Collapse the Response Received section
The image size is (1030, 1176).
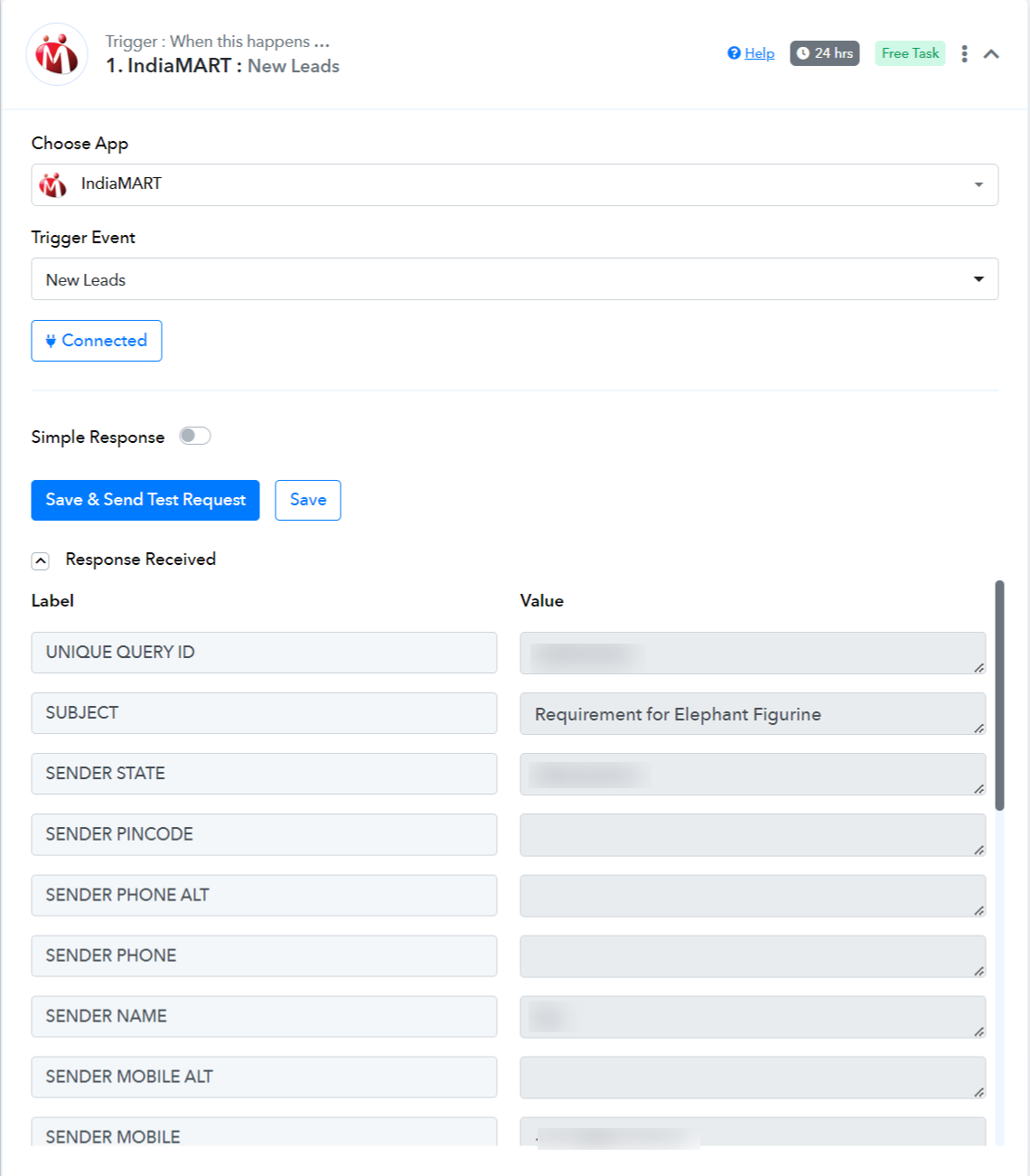(41, 560)
